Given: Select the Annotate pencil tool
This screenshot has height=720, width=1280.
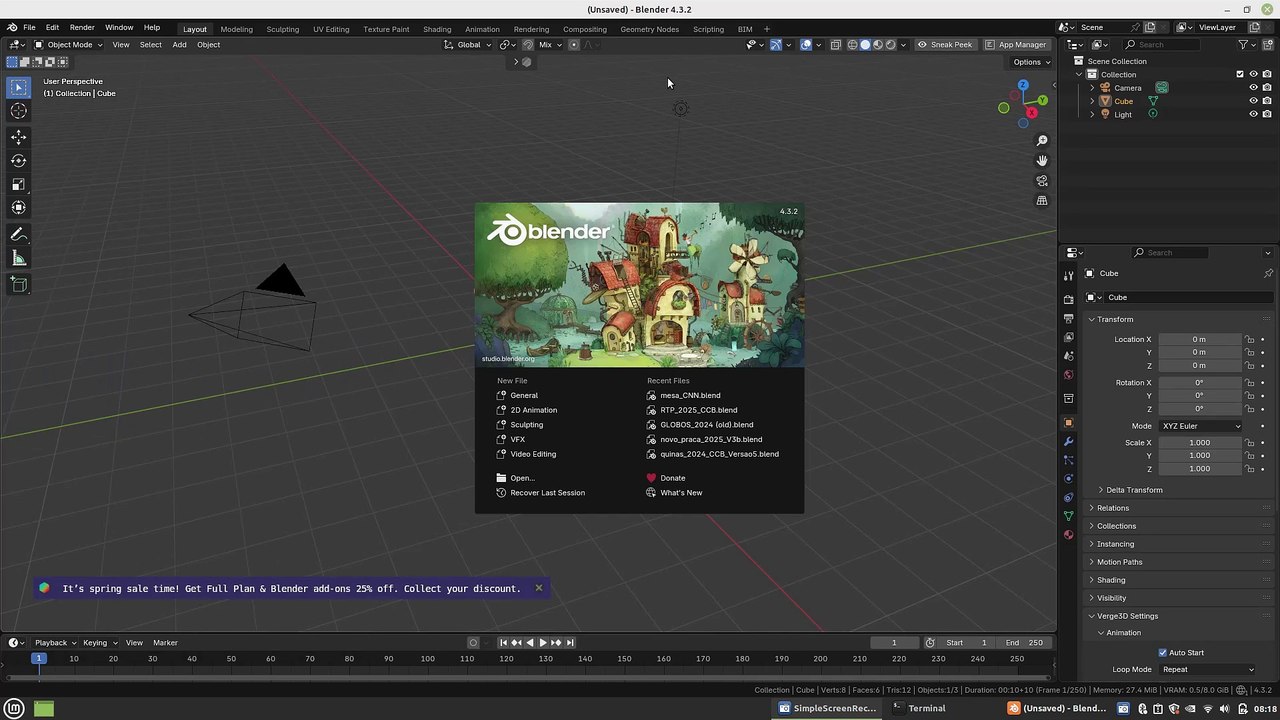Looking at the screenshot, I should (x=18, y=235).
